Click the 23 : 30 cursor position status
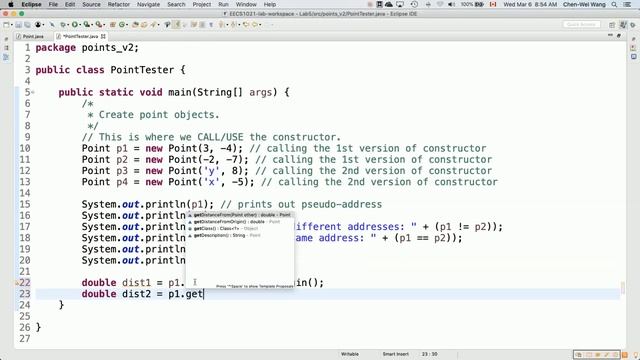The image size is (640, 360). [x=429, y=354]
